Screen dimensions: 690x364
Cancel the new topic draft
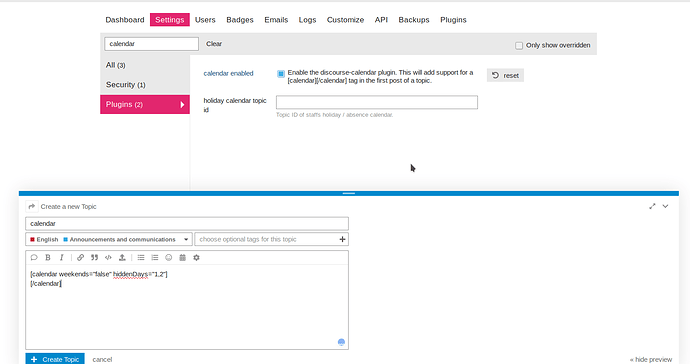[102, 360]
